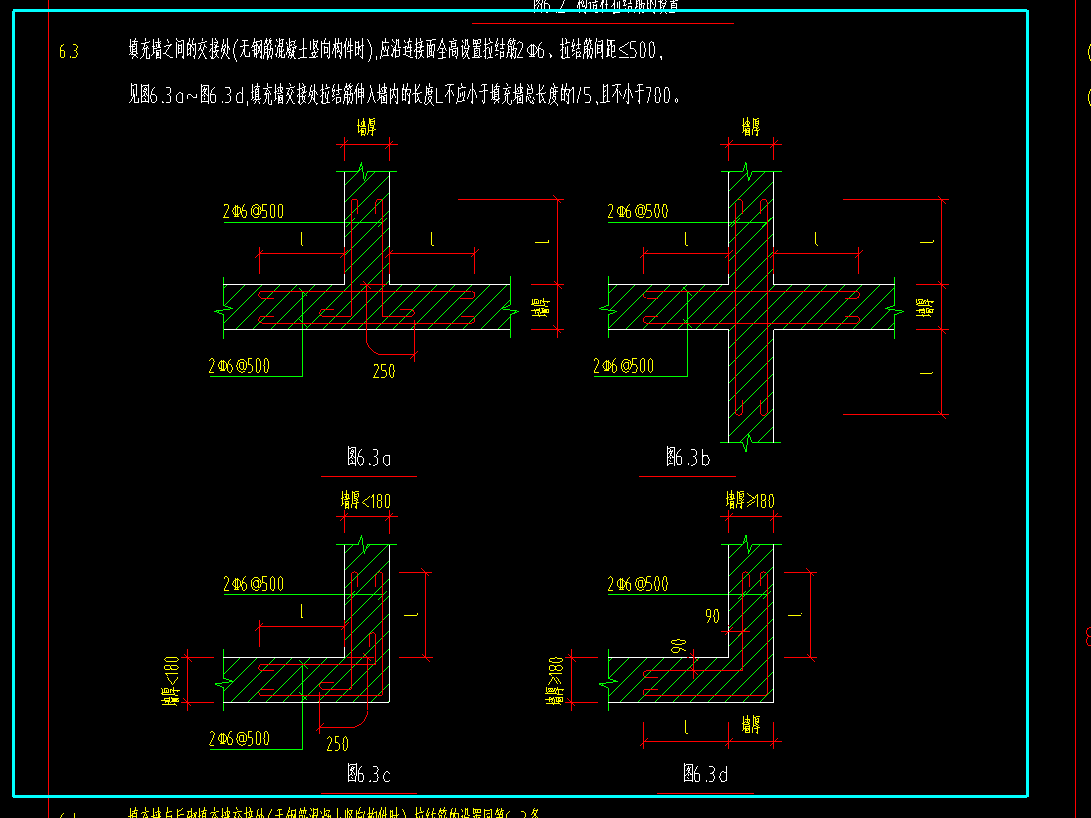1091x818 pixels.
Task: Select the 墙厚 label below figure 6.3d
Action: [751, 725]
